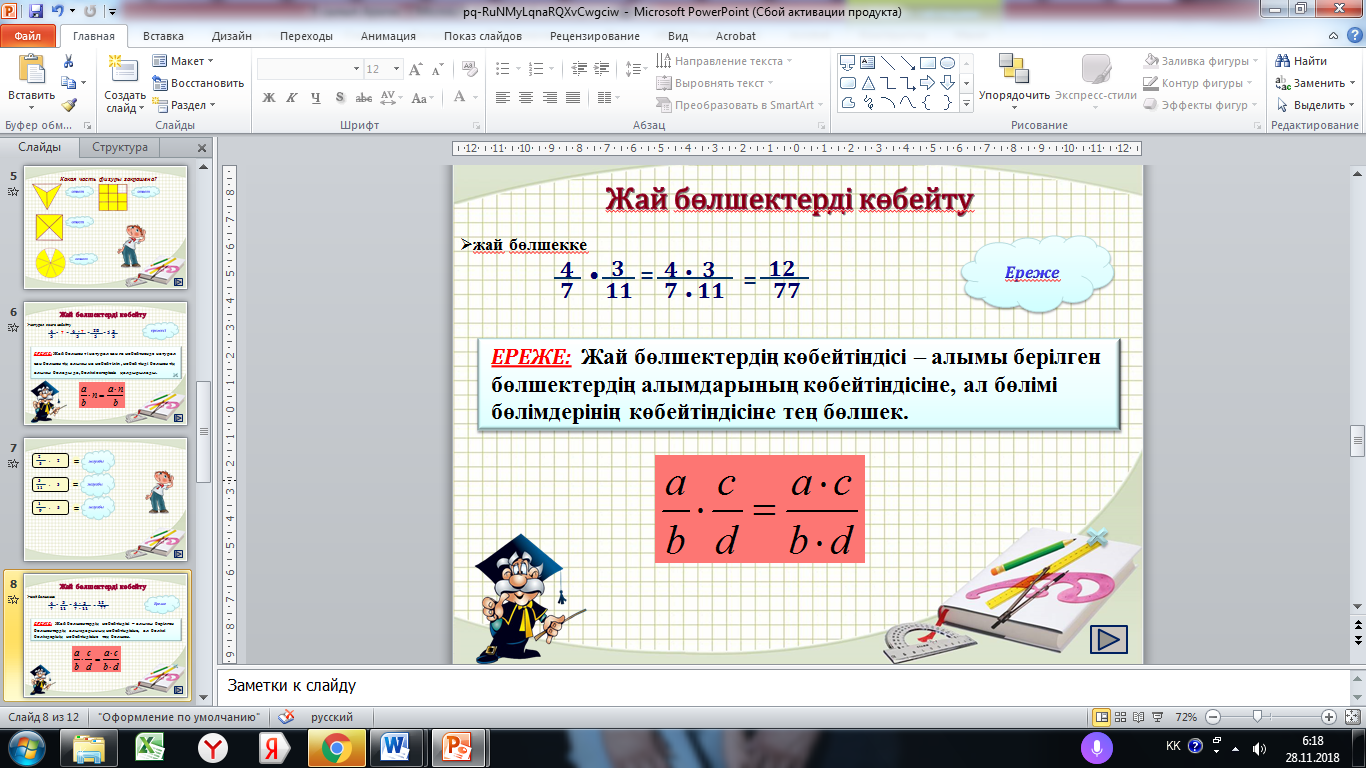This screenshot has width=1366, height=768.
Task: Click the Arrange (Упорядочить) icon
Action: point(1013,70)
